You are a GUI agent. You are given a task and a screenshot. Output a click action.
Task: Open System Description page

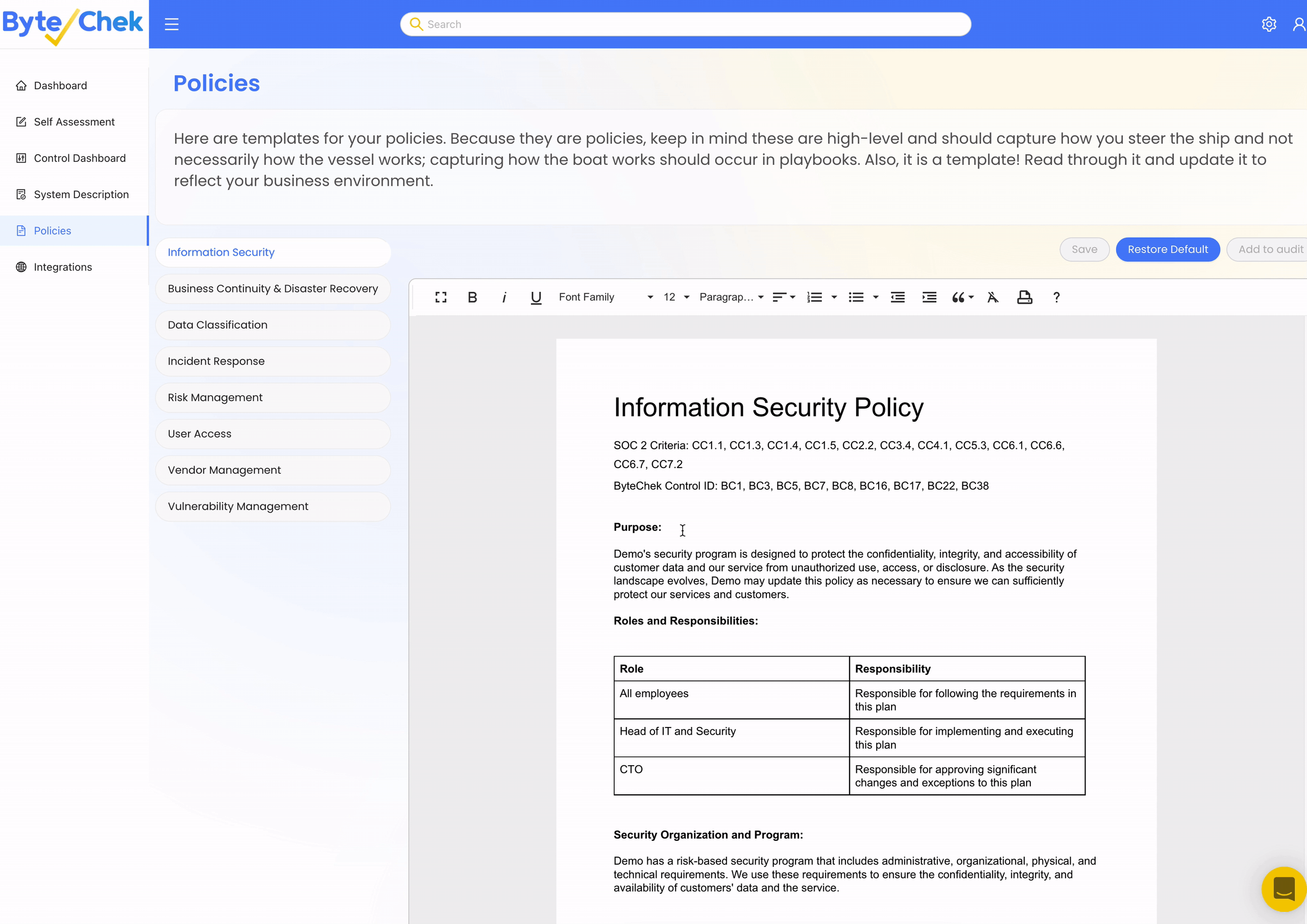[x=74, y=194]
